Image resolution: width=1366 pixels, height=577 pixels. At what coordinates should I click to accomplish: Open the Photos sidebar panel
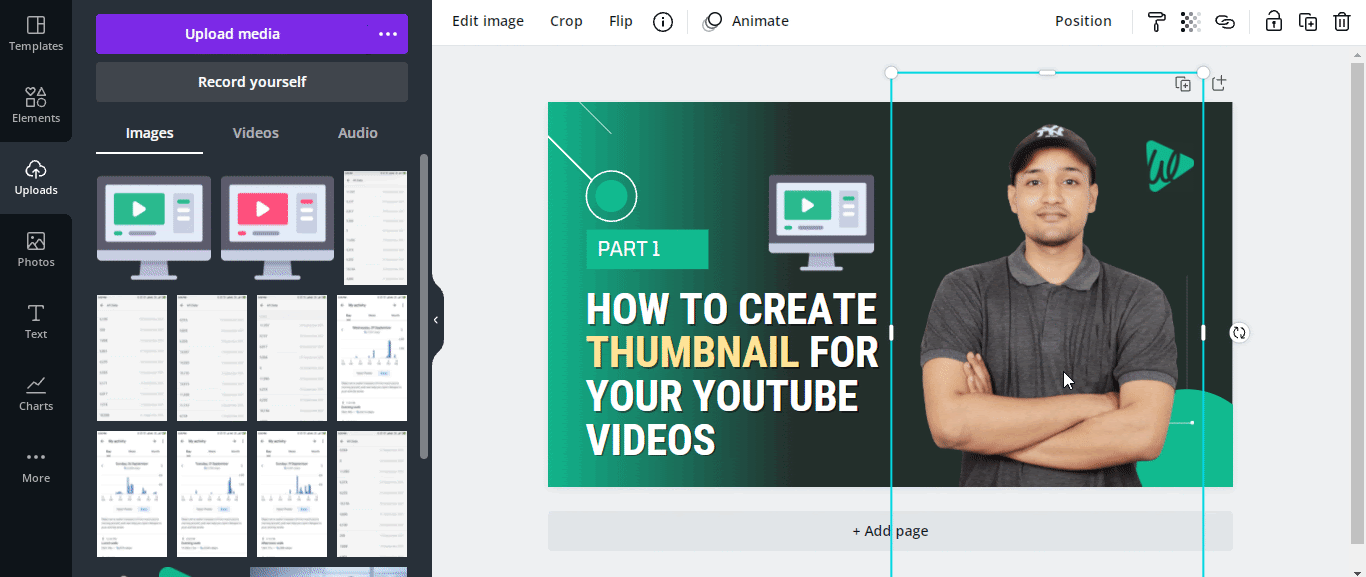click(x=36, y=250)
